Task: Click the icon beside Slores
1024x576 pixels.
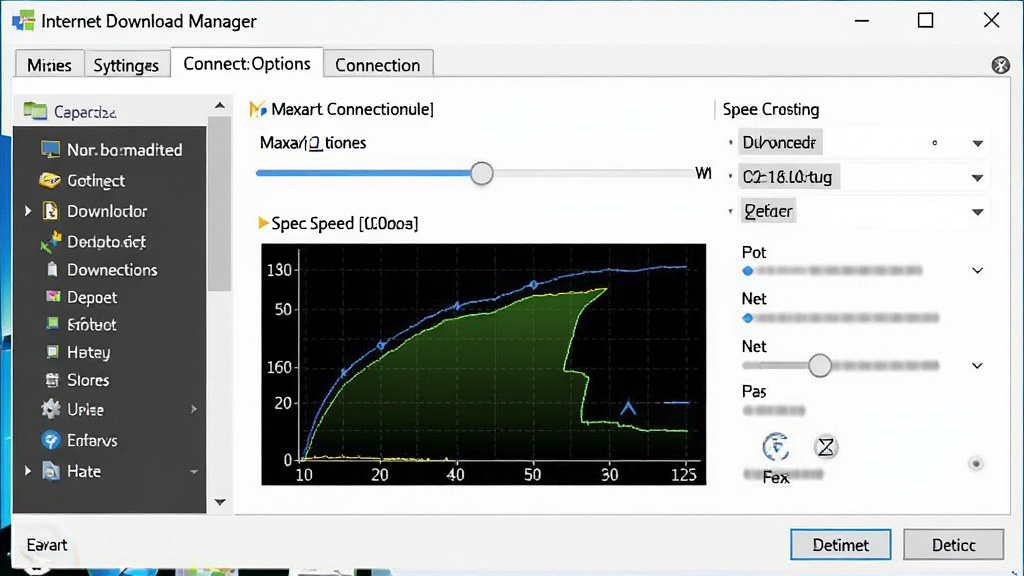Action: (52, 379)
